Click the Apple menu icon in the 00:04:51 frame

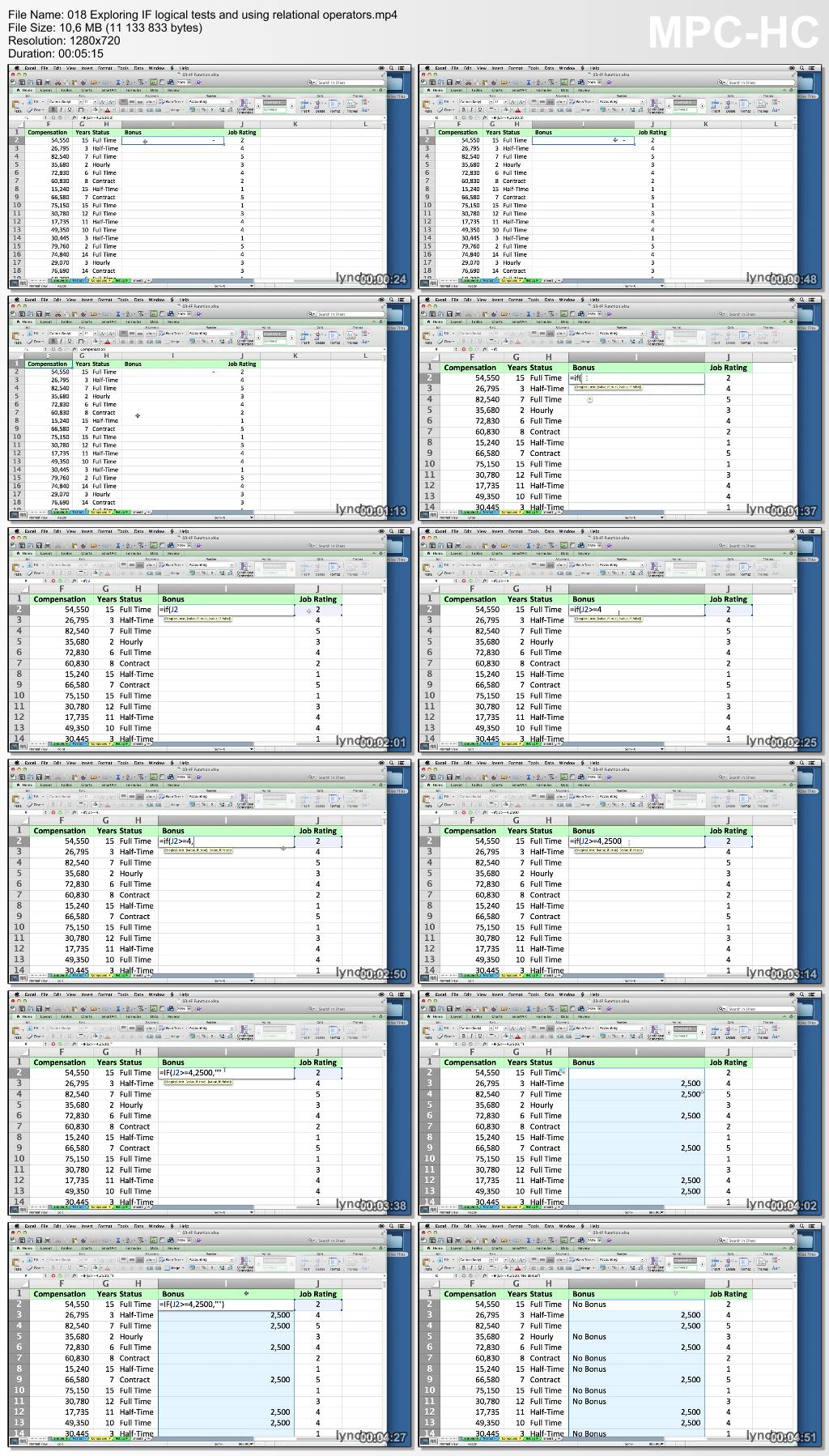click(x=427, y=1226)
